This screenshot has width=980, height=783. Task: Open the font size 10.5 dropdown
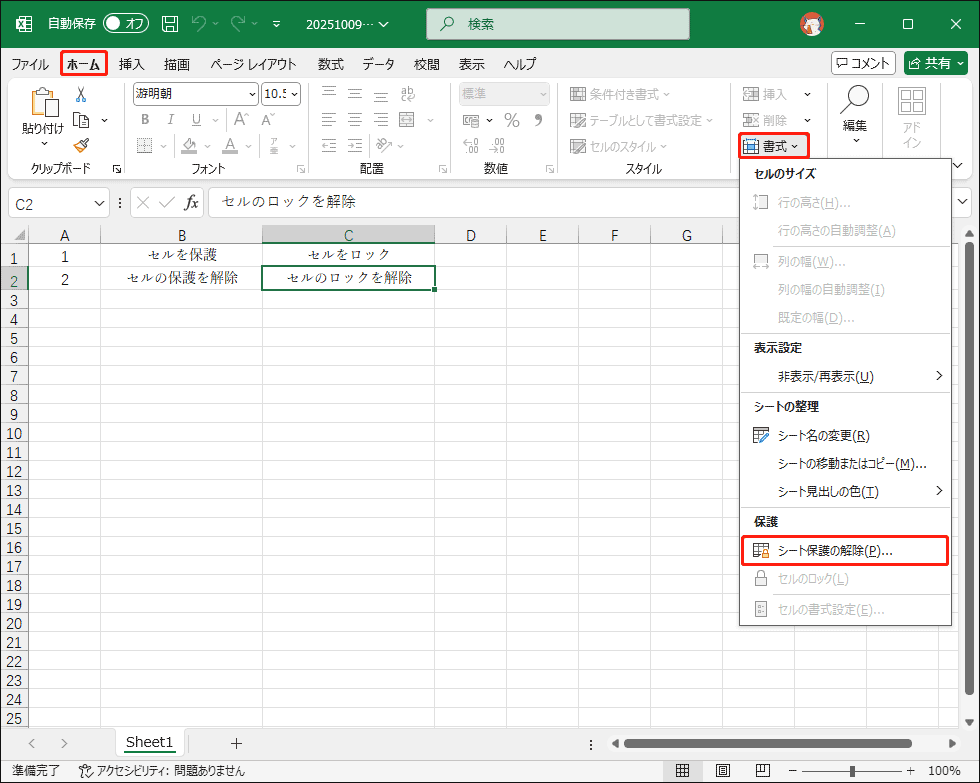[x=294, y=94]
